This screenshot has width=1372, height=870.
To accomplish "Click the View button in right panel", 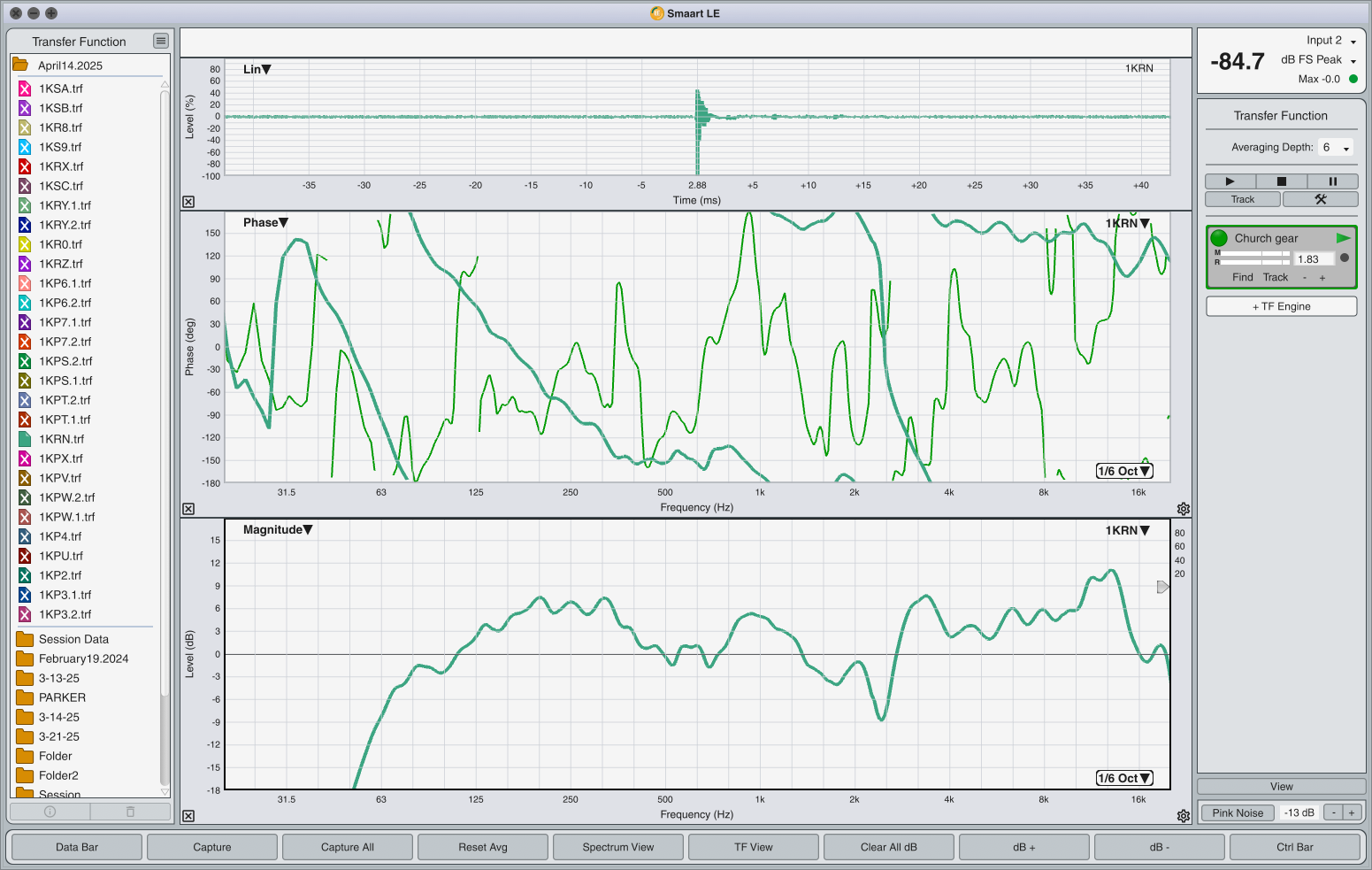I will (1281, 787).
